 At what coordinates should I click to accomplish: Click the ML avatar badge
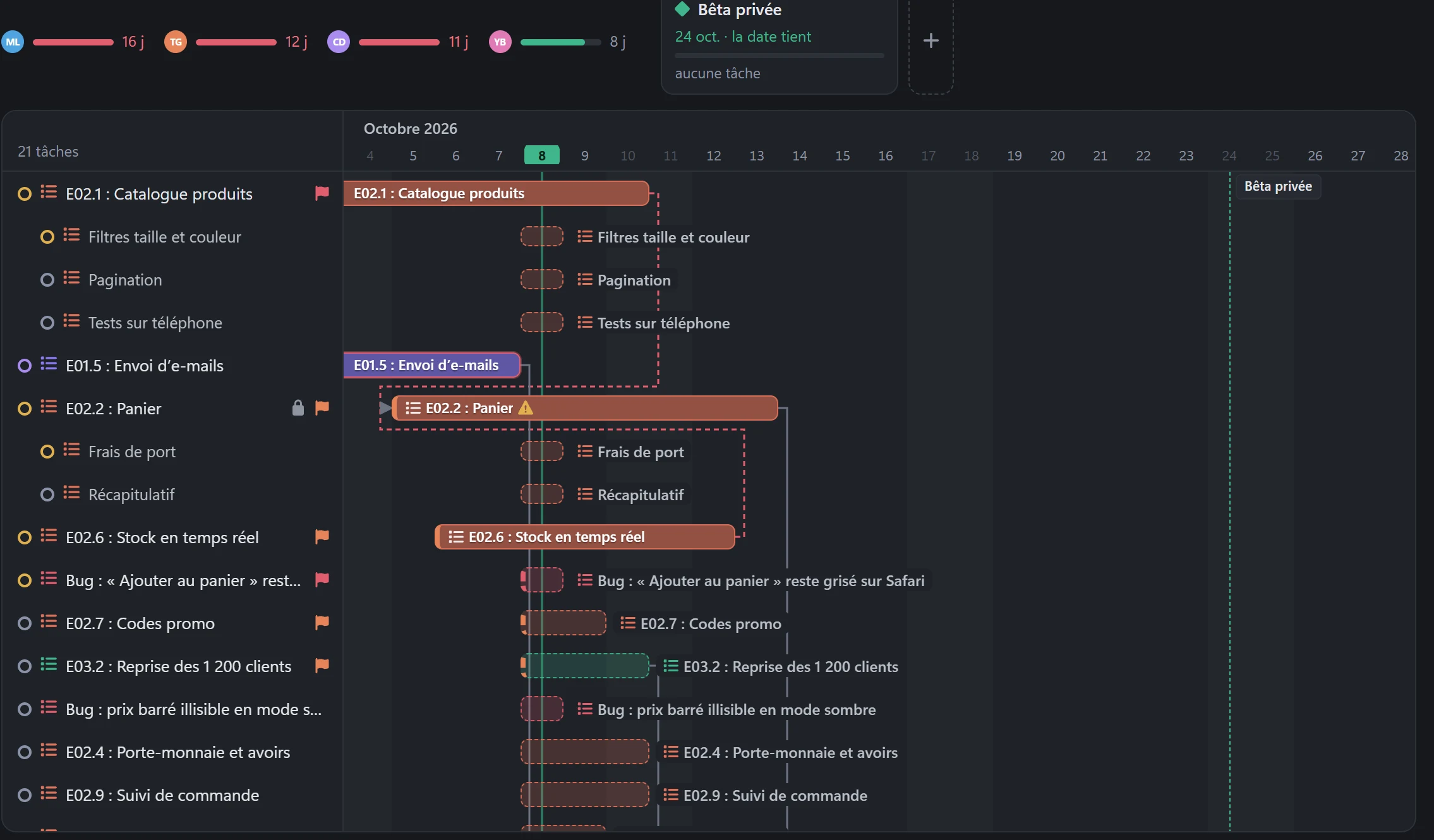[13, 42]
